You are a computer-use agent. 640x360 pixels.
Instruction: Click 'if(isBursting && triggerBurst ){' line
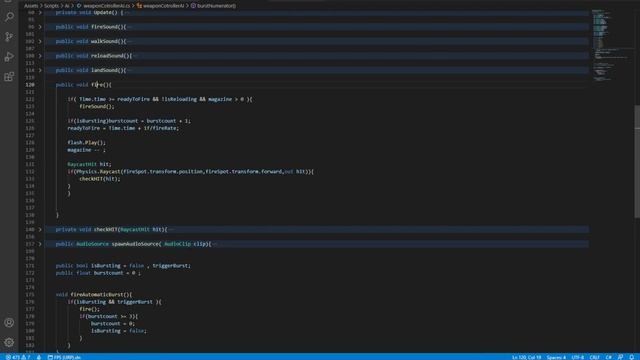point(114,302)
